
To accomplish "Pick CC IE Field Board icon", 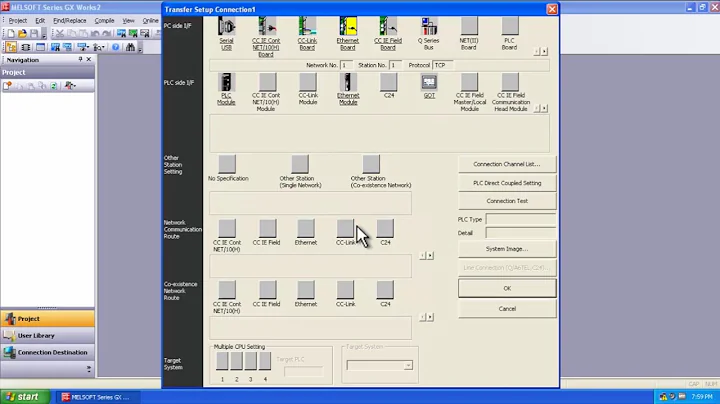I will (388, 27).
